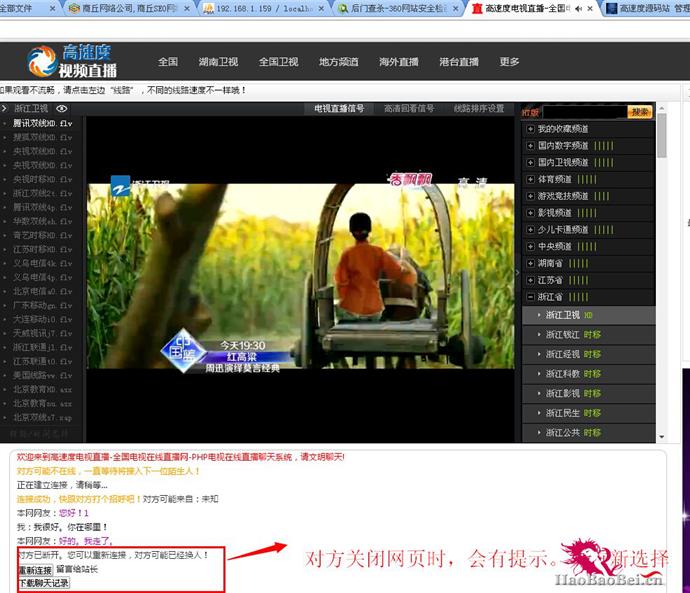690x593 pixels.
Task: Click the 高速度视频直播 site logo
Action: (x=72, y=61)
